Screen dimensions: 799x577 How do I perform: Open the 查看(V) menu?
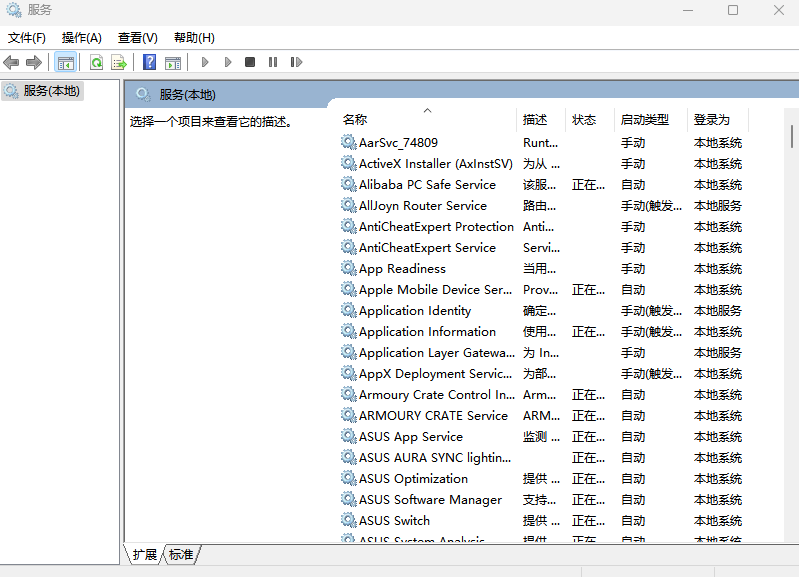pos(138,38)
